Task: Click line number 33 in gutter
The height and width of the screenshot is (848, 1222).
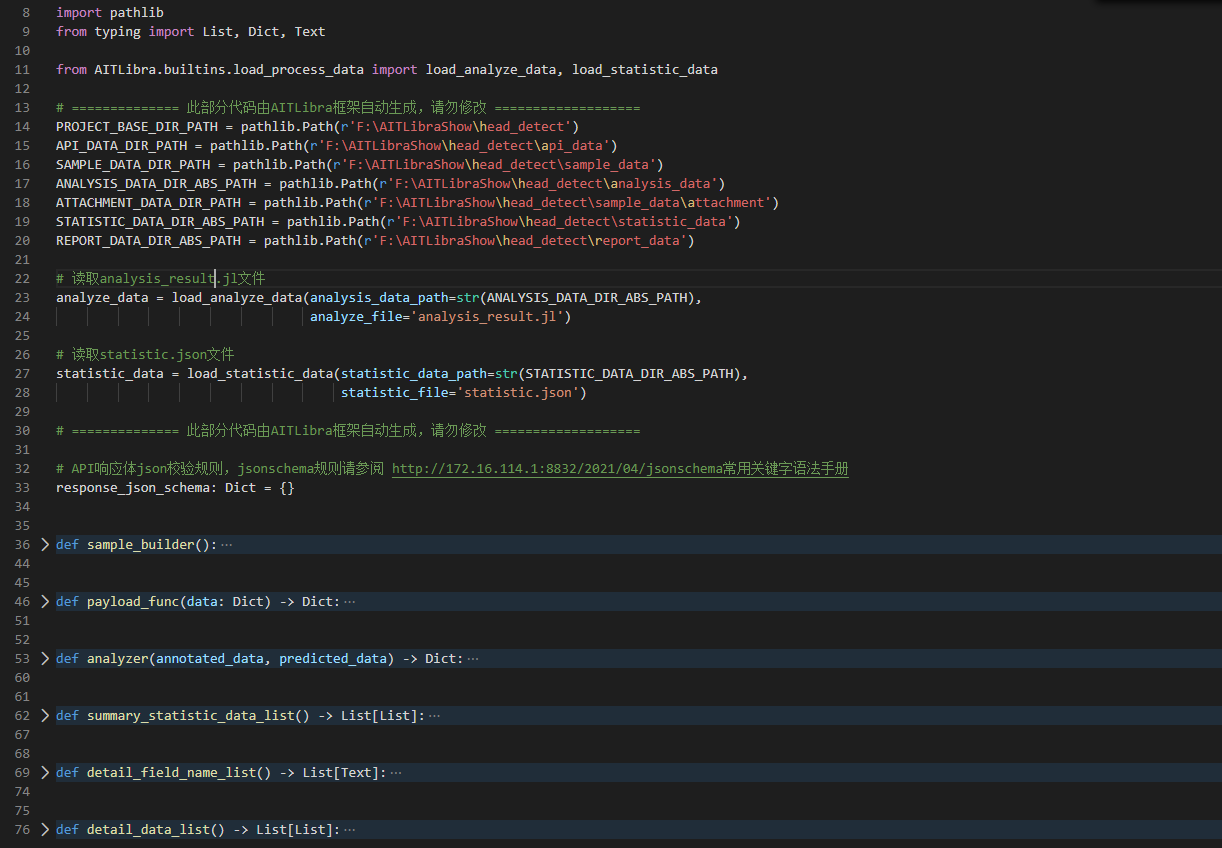Action: point(23,488)
